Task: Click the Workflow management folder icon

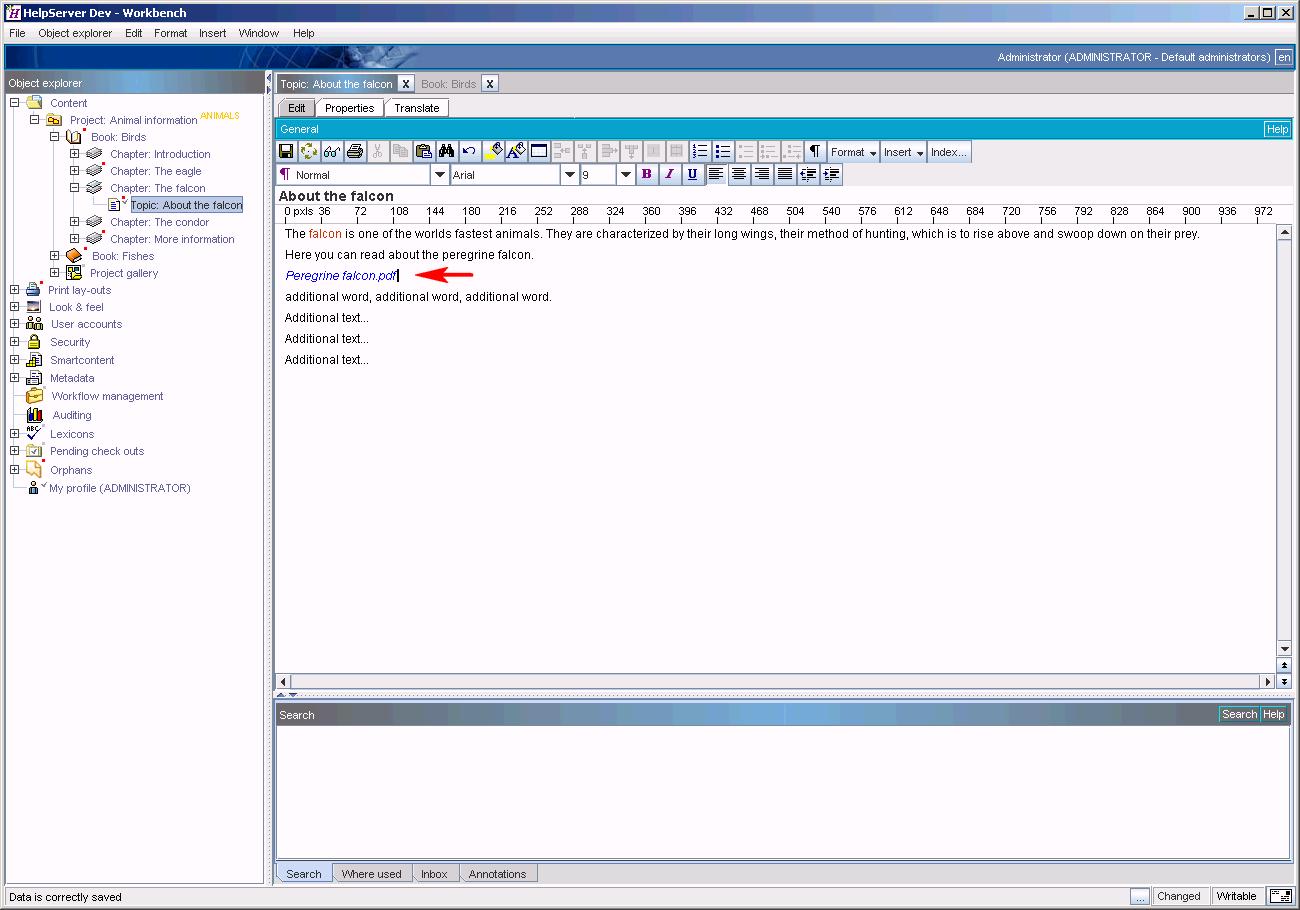Action: click(35, 396)
